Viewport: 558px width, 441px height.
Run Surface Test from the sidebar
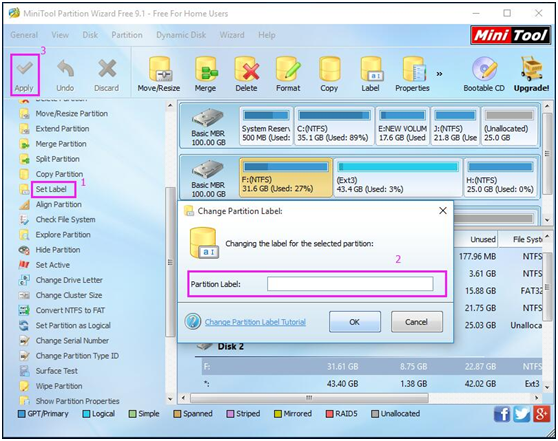56,371
